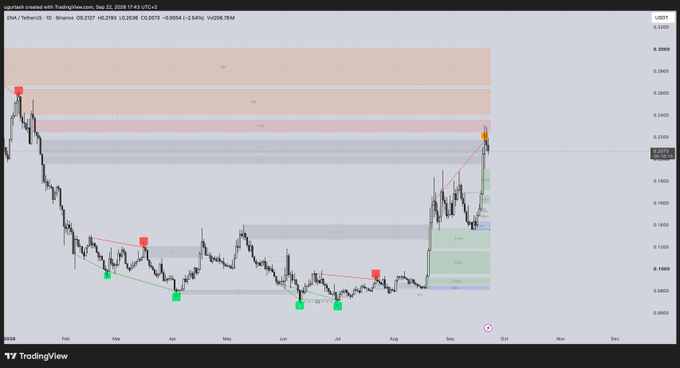Click the lightning bolt event icon near Oct
680x368 pixels.
[488, 328]
